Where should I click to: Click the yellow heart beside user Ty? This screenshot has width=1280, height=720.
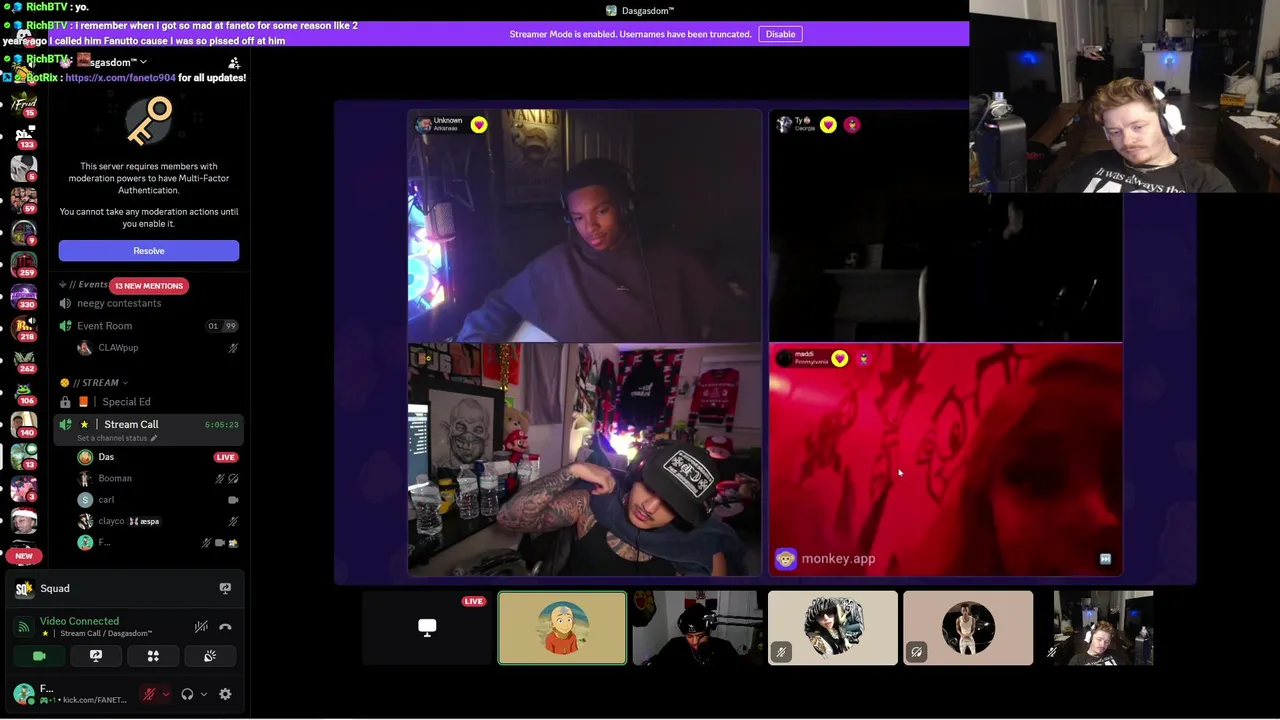828,125
